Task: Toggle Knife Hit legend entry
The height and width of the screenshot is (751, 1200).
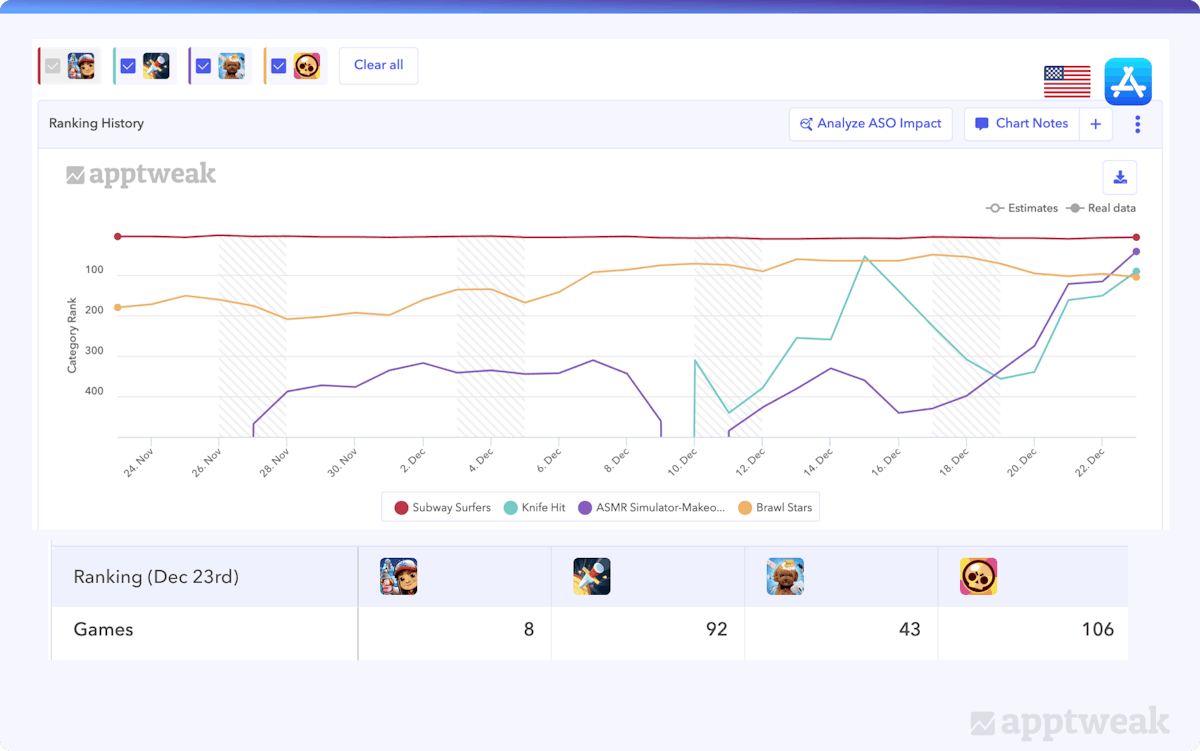Action: (534, 507)
